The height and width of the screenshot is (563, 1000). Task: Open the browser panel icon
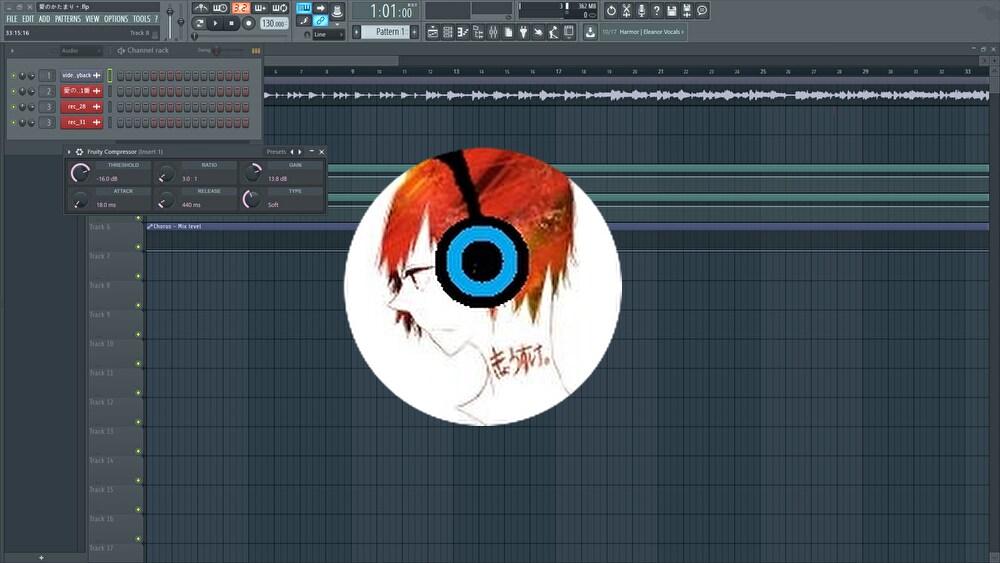[478, 32]
